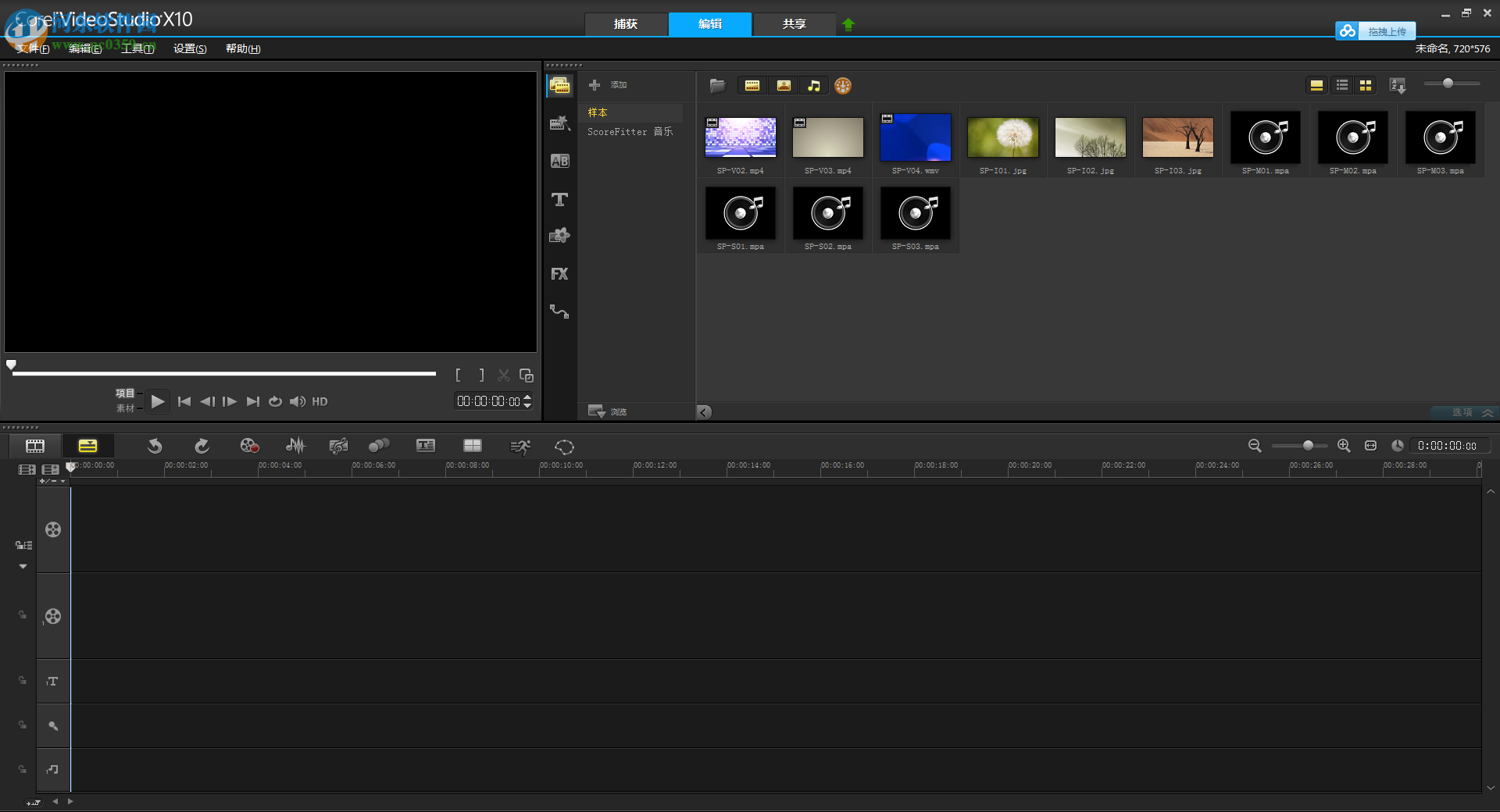Viewport: 1500px width, 812px height.
Task: Toggle video files visibility in library
Action: [x=752, y=86]
